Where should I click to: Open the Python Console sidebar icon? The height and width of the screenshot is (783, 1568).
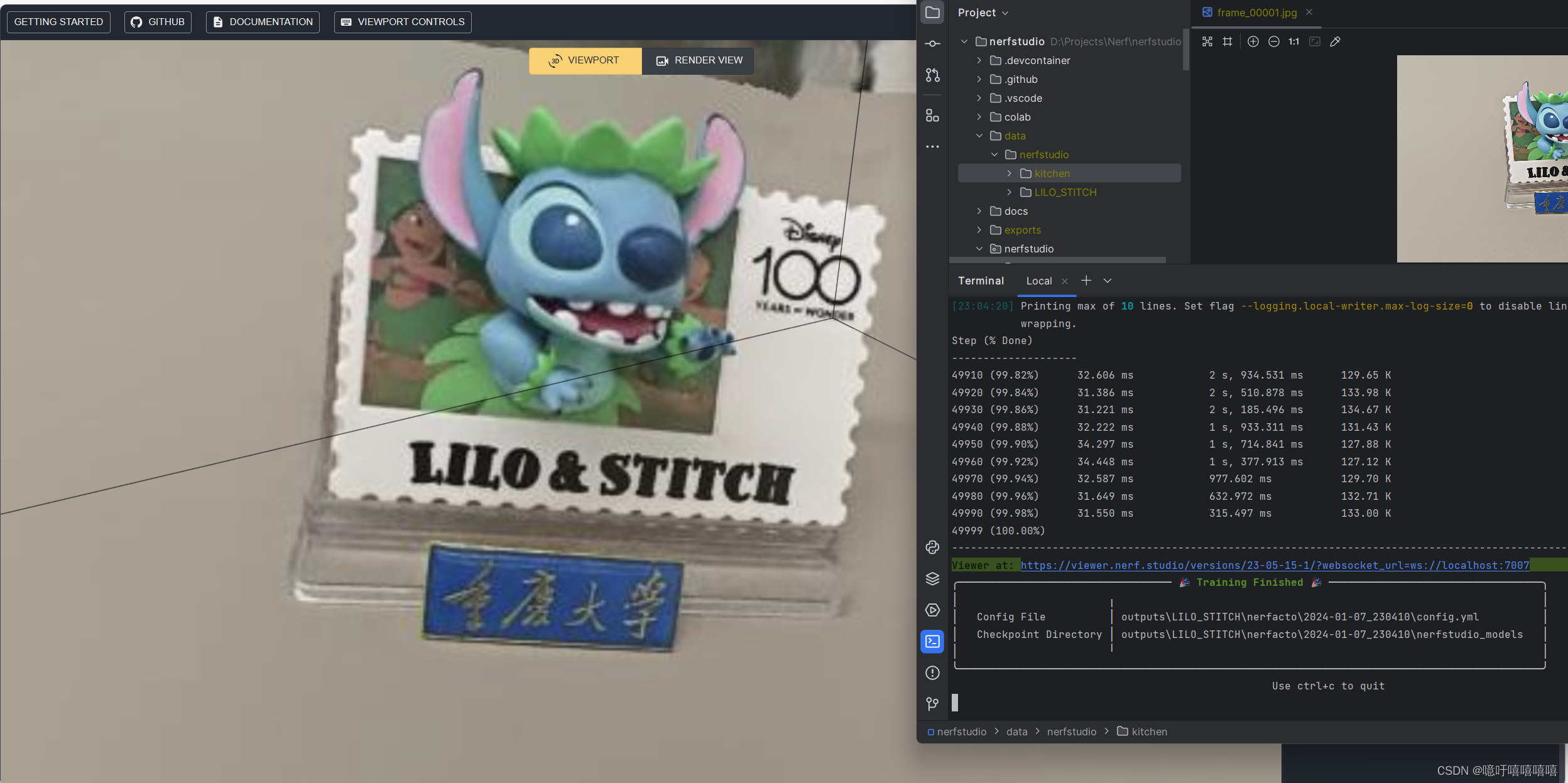932,547
